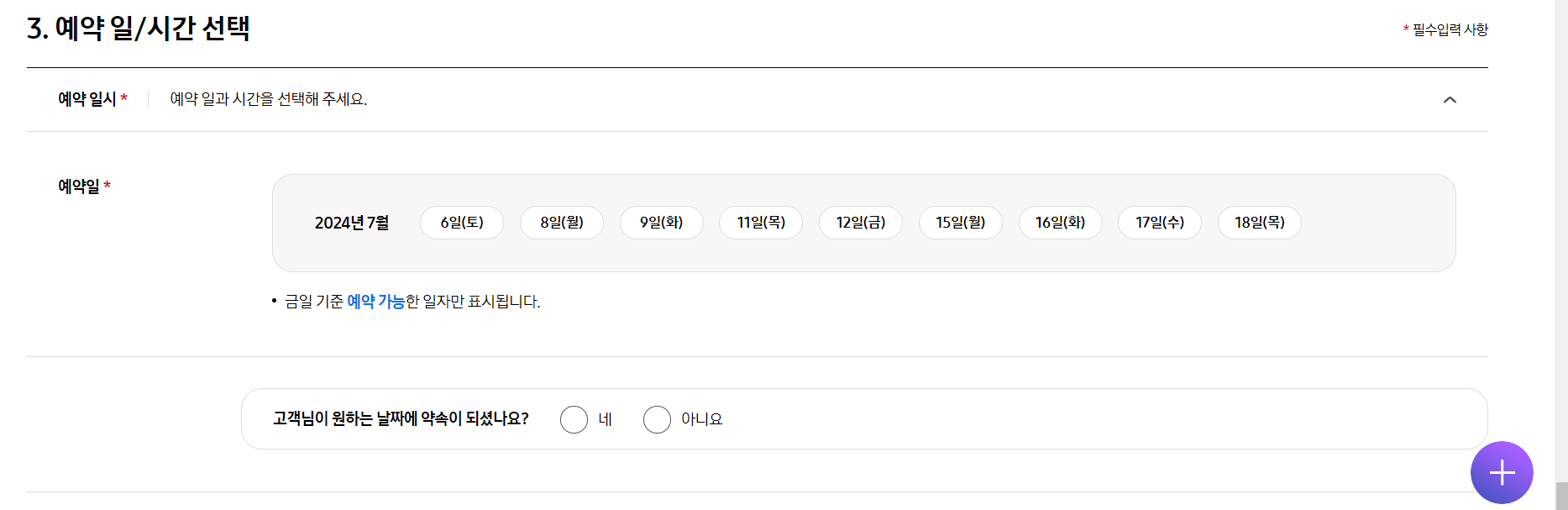Pick the 18일(목) date chip

[x=1260, y=223]
